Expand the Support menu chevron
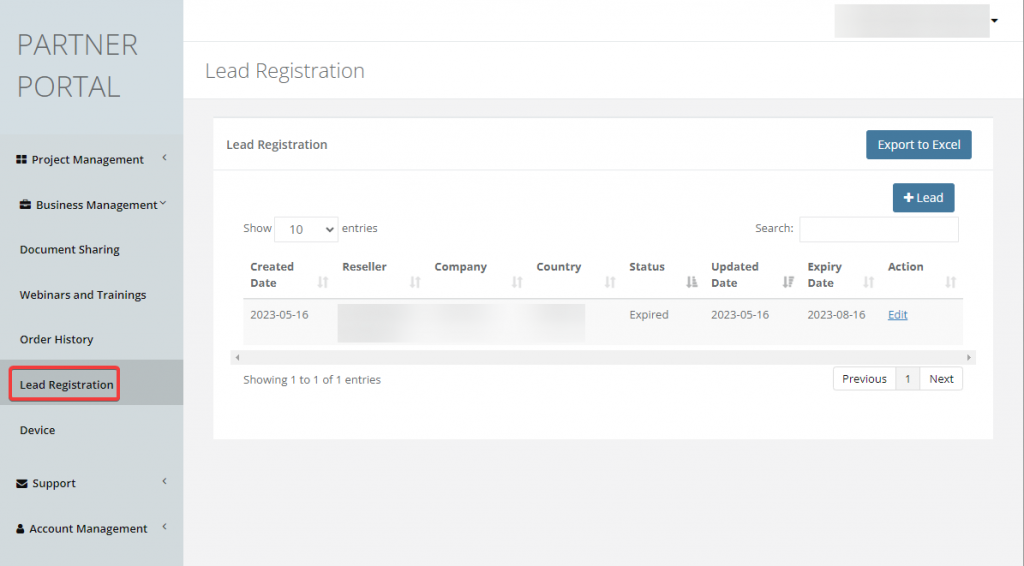The width and height of the screenshot is (1024, 566). point(164,482)
